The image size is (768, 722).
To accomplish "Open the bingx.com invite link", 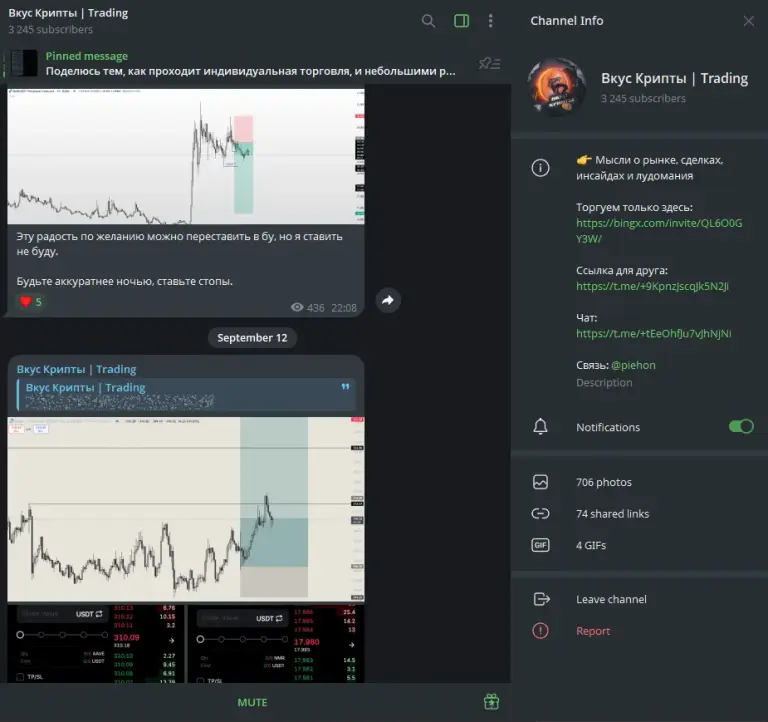I will pyautogui.click(x=659, y=231).
